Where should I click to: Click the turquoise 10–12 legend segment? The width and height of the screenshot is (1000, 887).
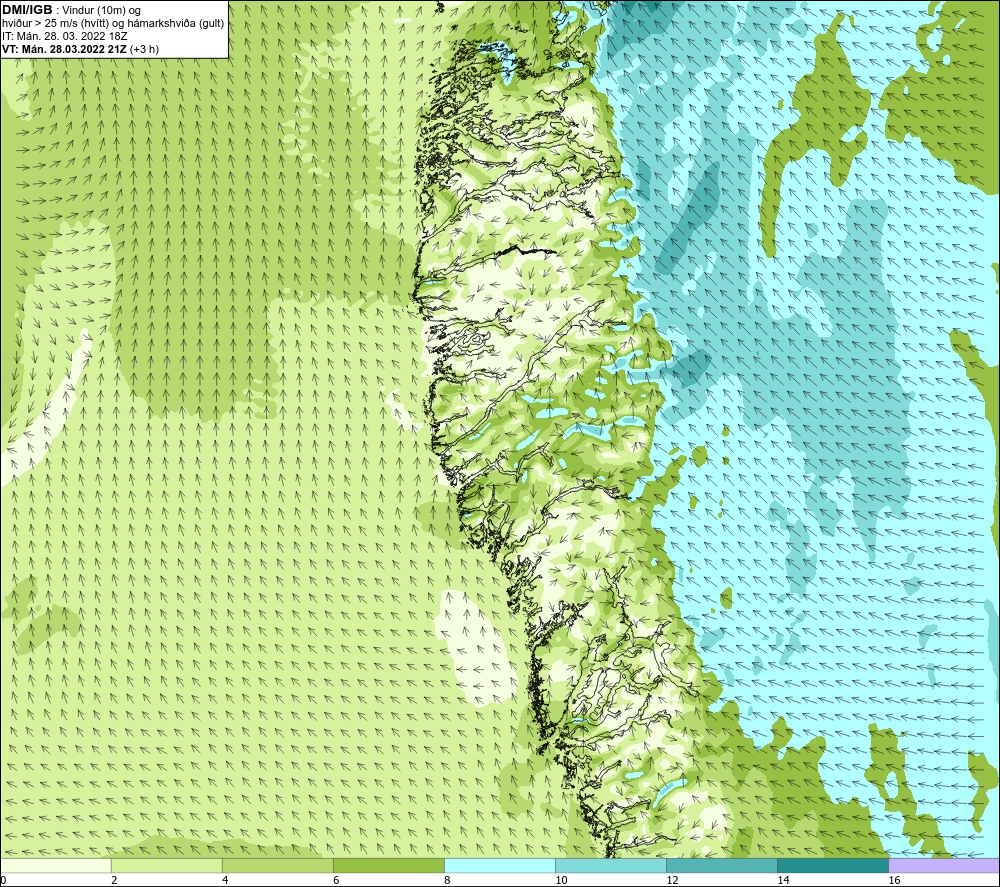tap(611, 865)
